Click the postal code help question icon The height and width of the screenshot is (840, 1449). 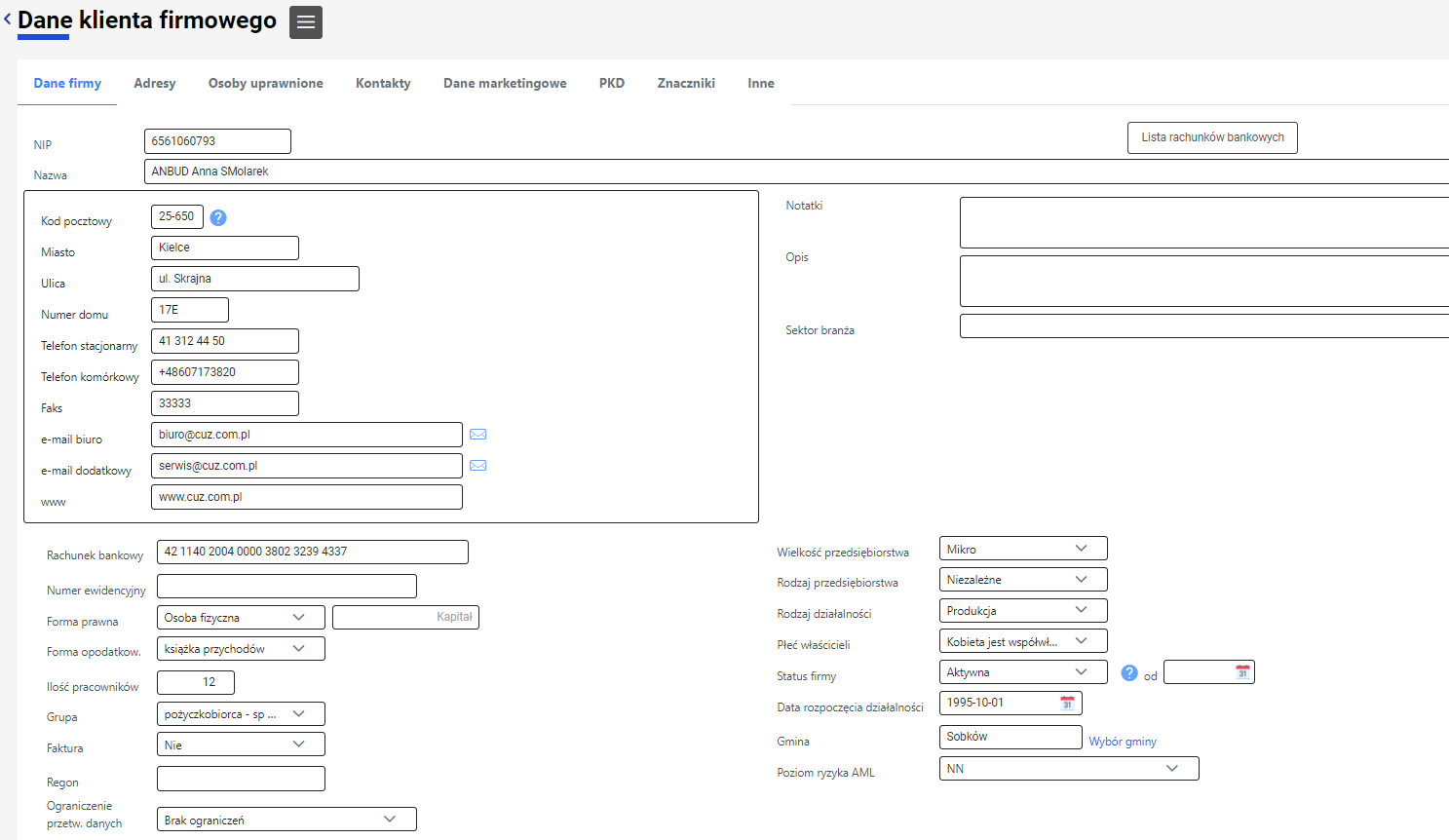click(218, 217)
